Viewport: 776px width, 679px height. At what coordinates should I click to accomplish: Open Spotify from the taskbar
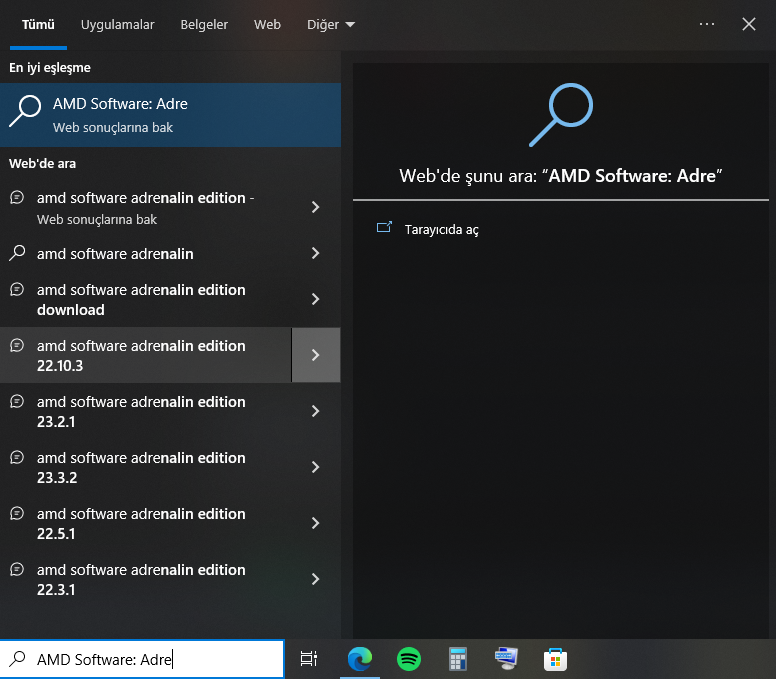409,659
